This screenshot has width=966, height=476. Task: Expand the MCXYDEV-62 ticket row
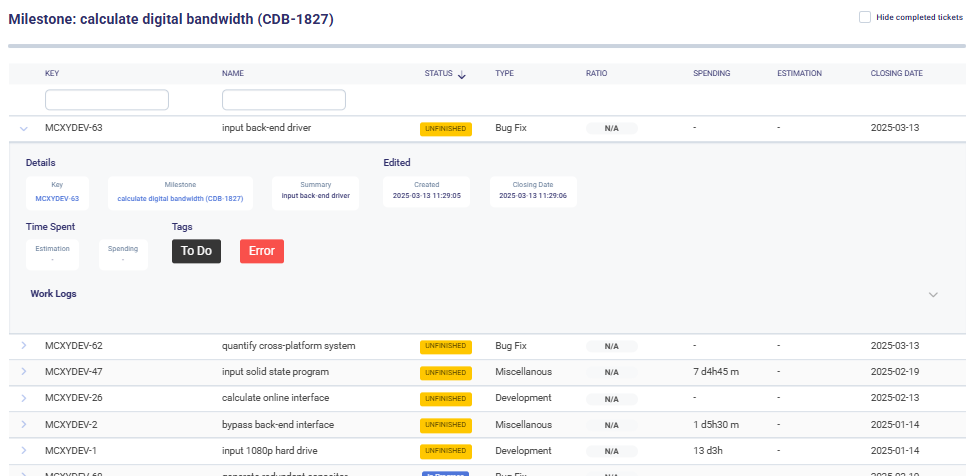(24, 346)
